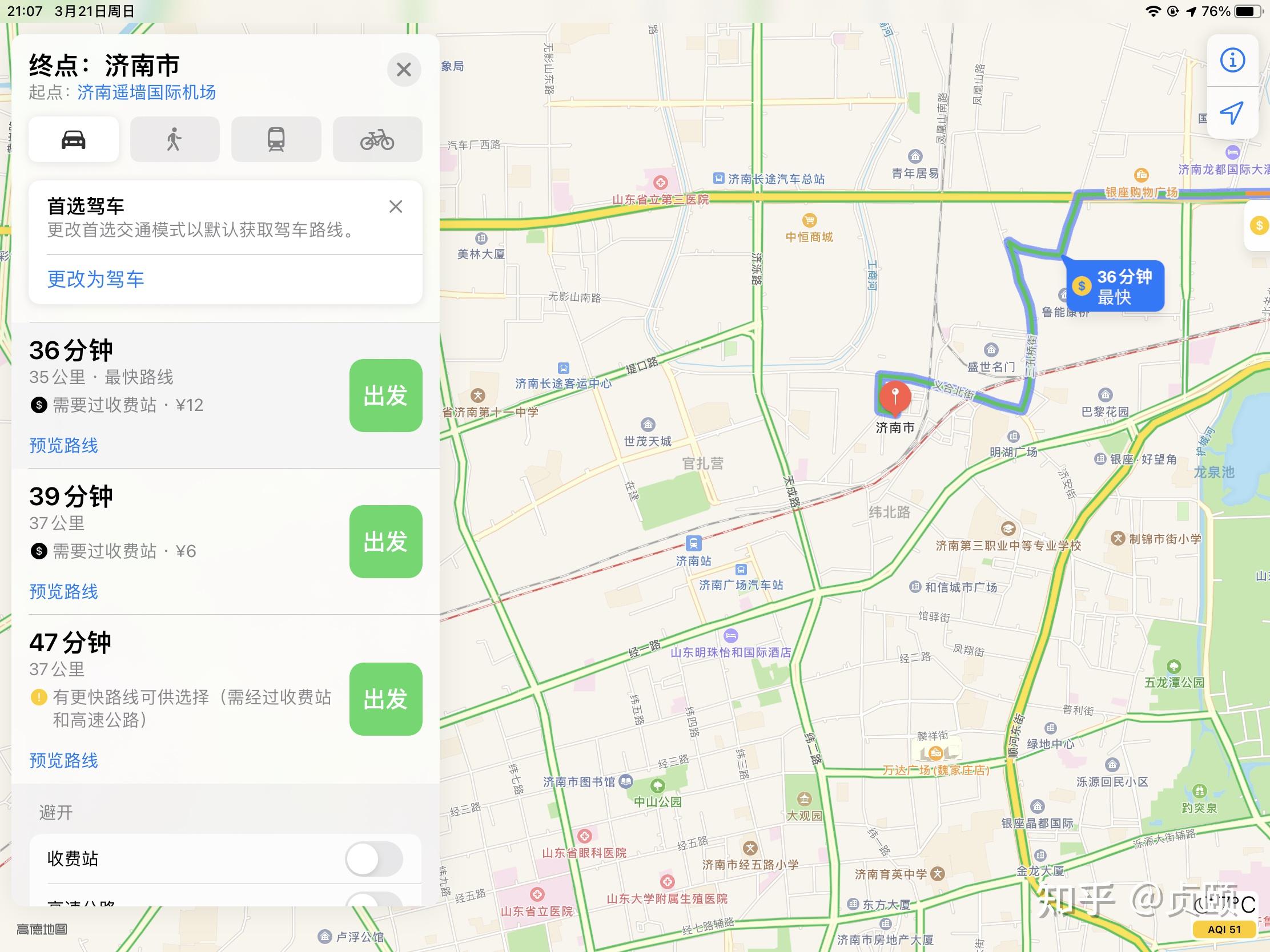Viewport: 1270px width, 952px height.
Task: Select the walking mode tab
Action: [x=175, y=139]
